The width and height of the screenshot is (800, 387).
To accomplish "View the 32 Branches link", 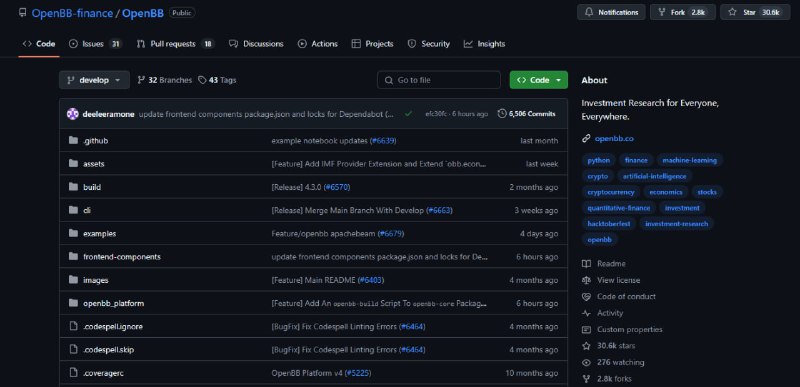I will (x=165, y=80).
